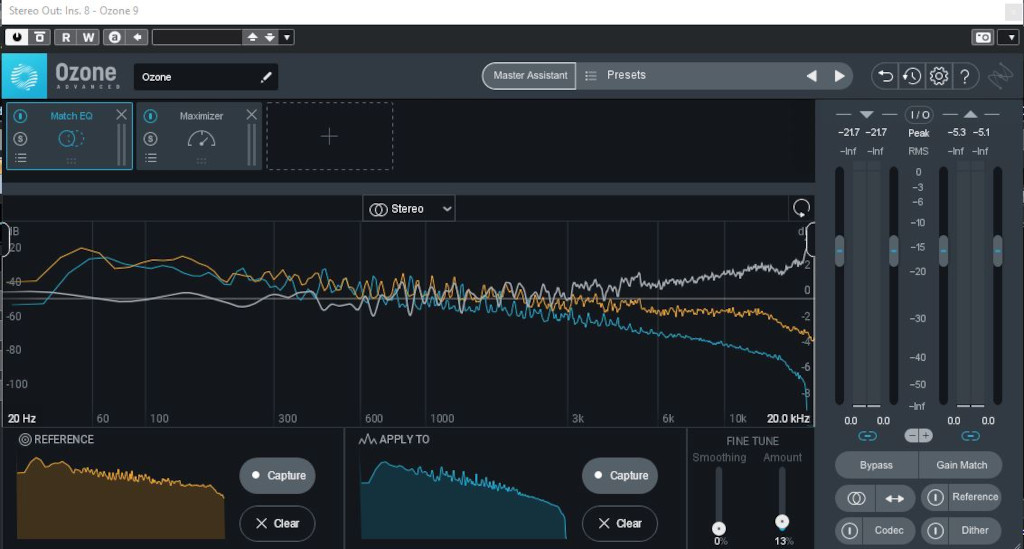
Task: Click the host left arrow icon
Action: point(137,37)
